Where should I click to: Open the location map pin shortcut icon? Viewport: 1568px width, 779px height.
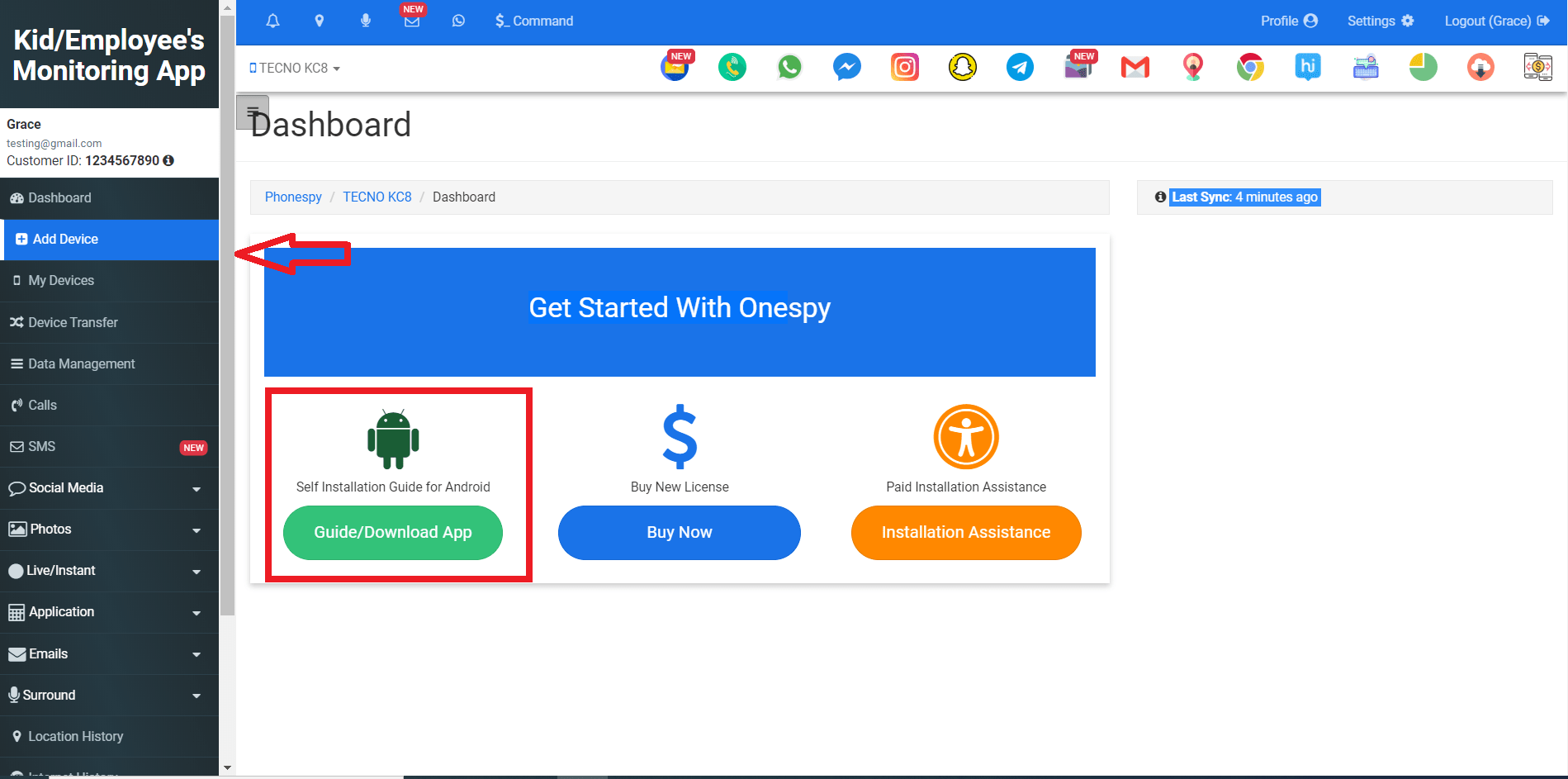click(1193, 67)
